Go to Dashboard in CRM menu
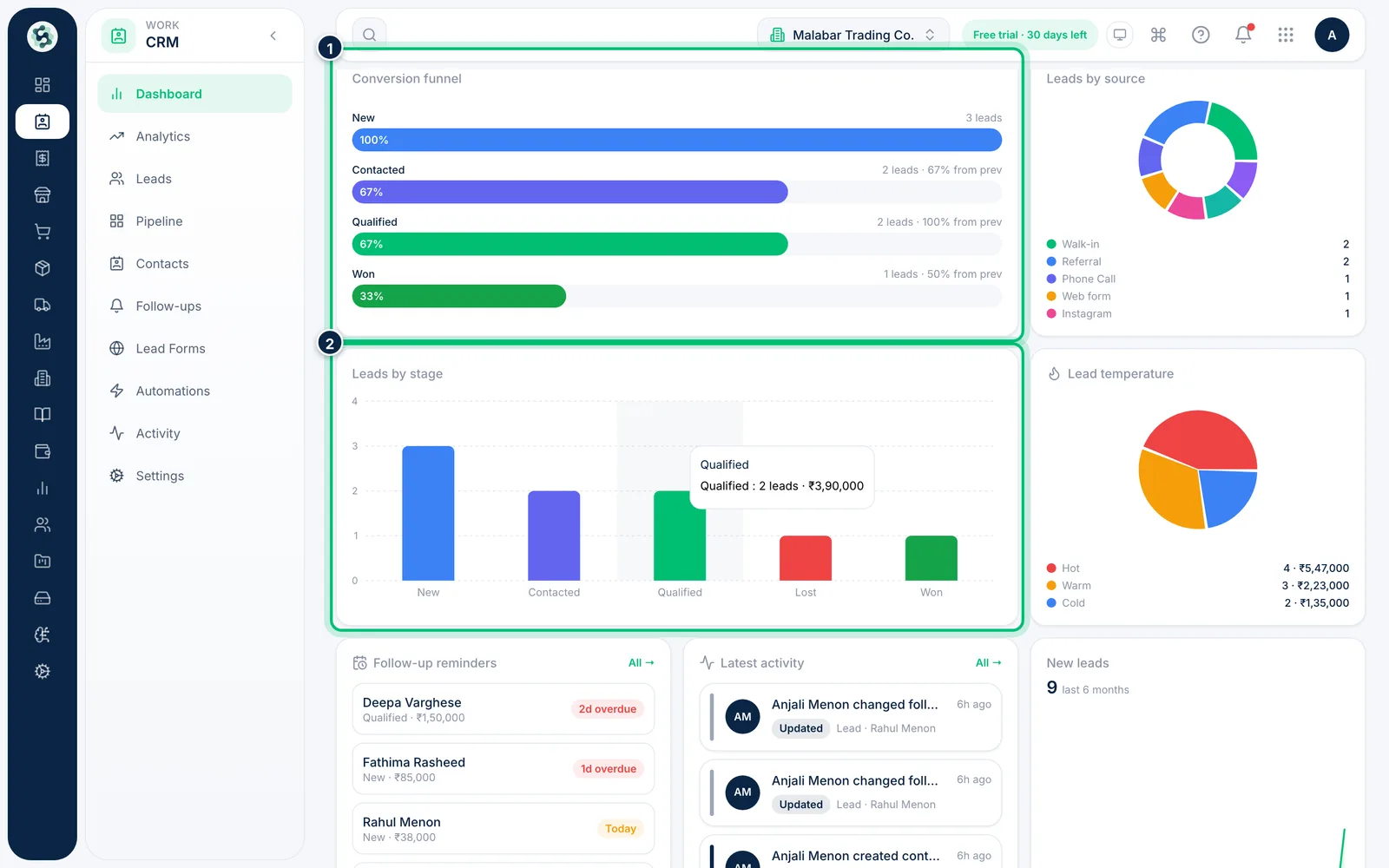 [194, 94]
